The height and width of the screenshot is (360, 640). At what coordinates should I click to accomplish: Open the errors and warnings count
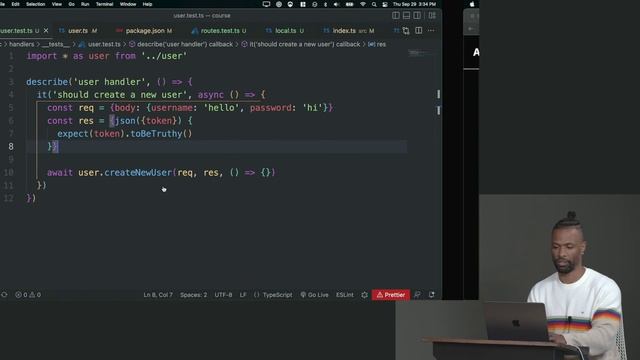tap(28, 295)
